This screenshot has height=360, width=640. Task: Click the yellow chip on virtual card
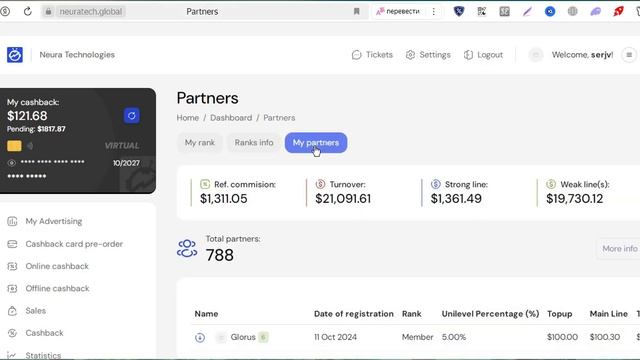[14, 146]
